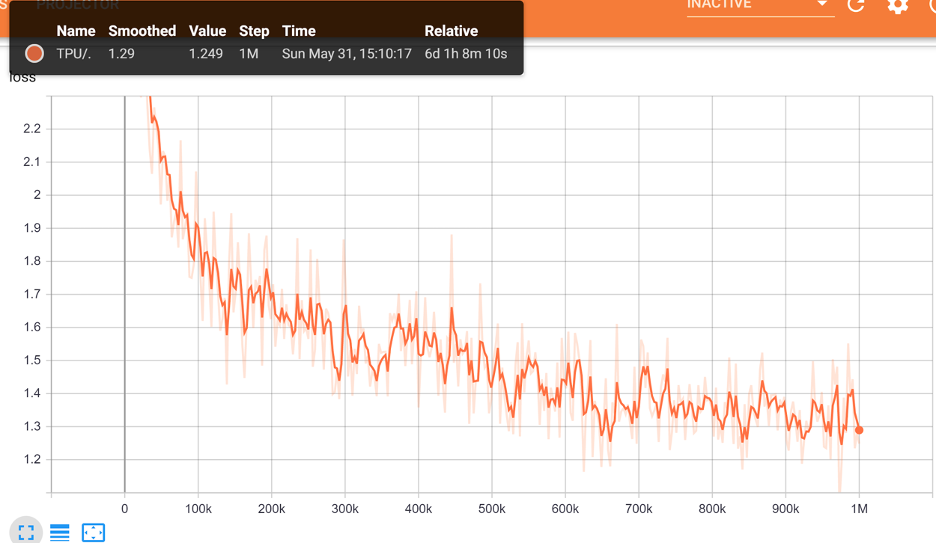Click the y-axis label '1.9'
The image size is (936, 544).
(32, 228)
